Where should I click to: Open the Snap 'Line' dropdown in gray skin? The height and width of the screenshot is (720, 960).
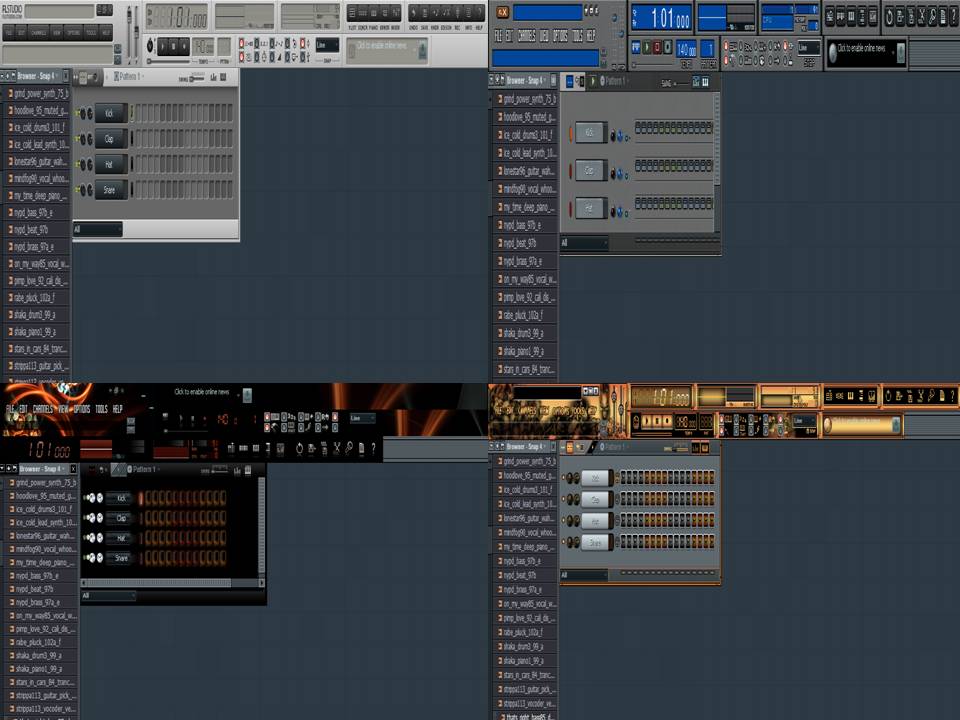(x=326, y=45)
